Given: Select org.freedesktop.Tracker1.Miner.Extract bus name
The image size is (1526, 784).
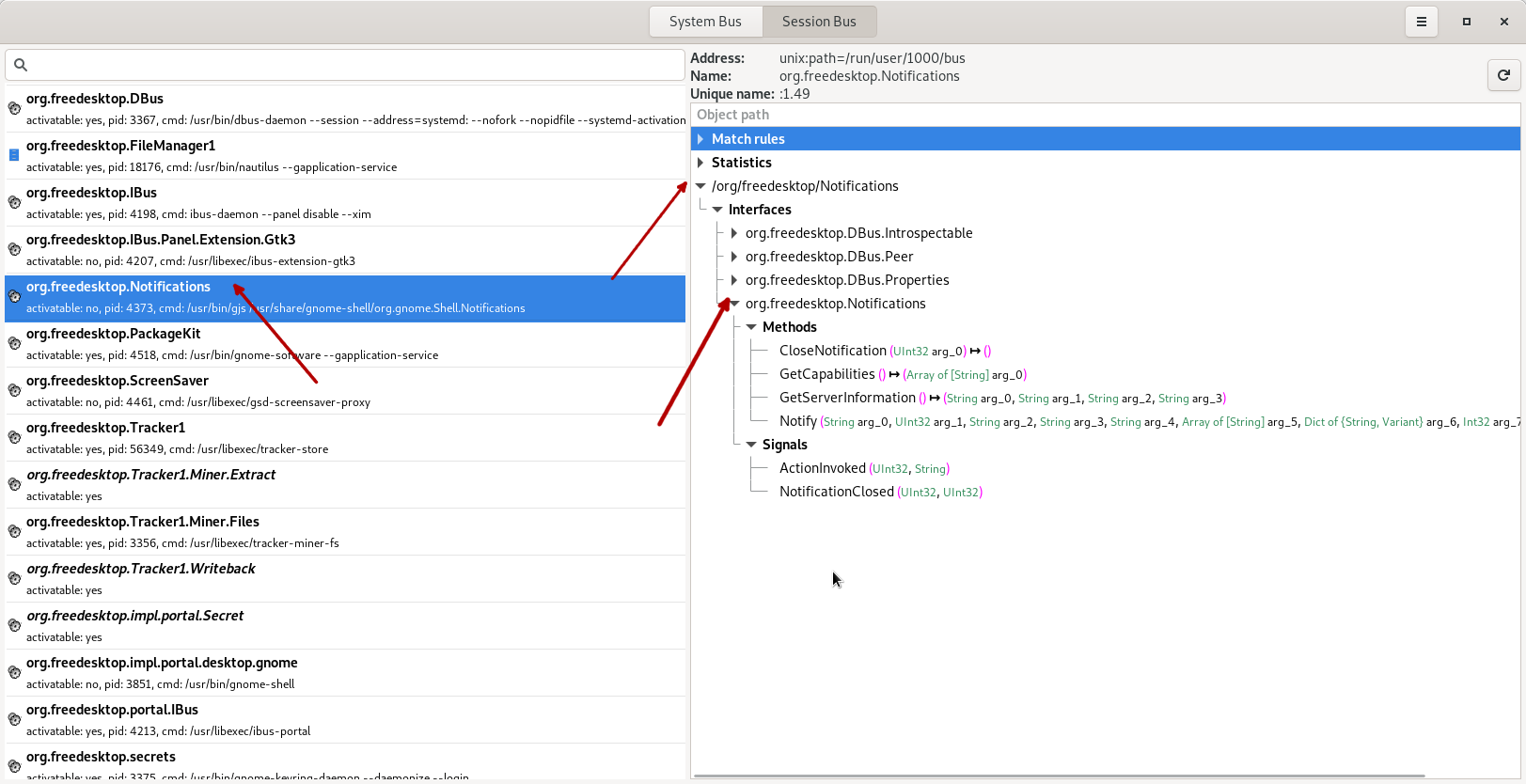Looking at the screenshot, I should [x=345, y=485].
